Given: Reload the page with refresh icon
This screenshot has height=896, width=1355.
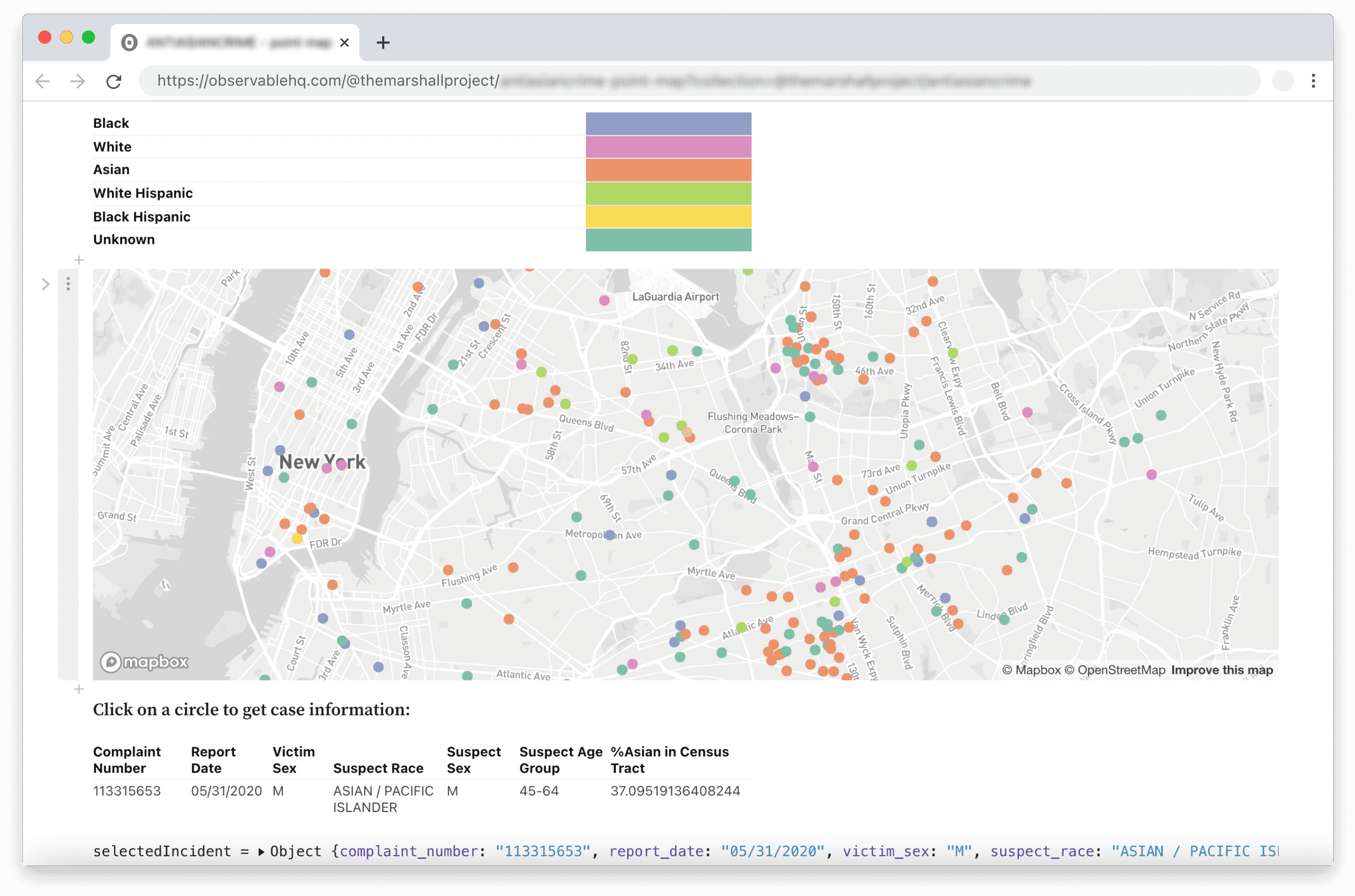Looking at the screenshot, I should pyautogui.click(x=114, y=81).
